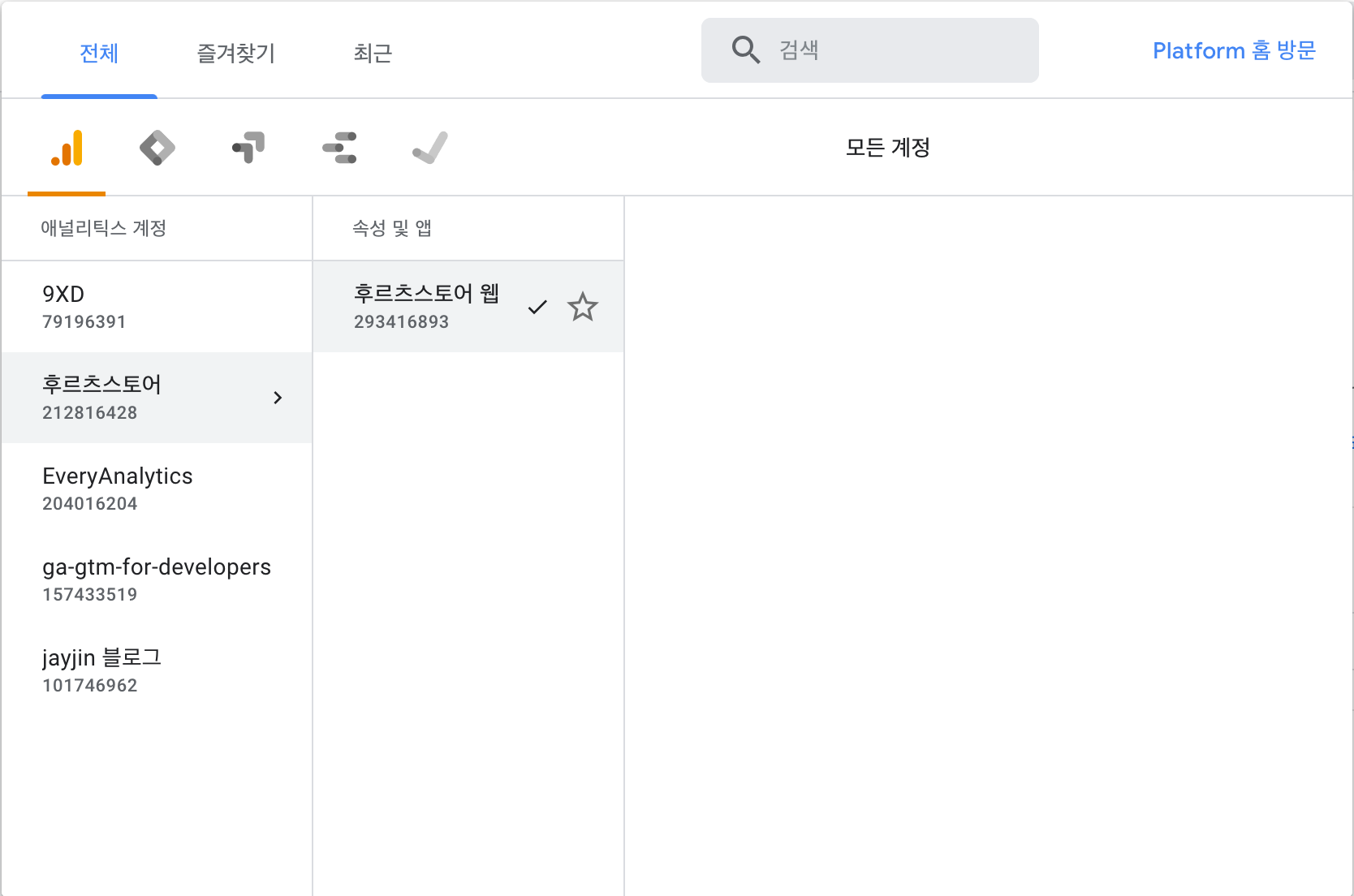Click property ID 293416893

point(402,321)
